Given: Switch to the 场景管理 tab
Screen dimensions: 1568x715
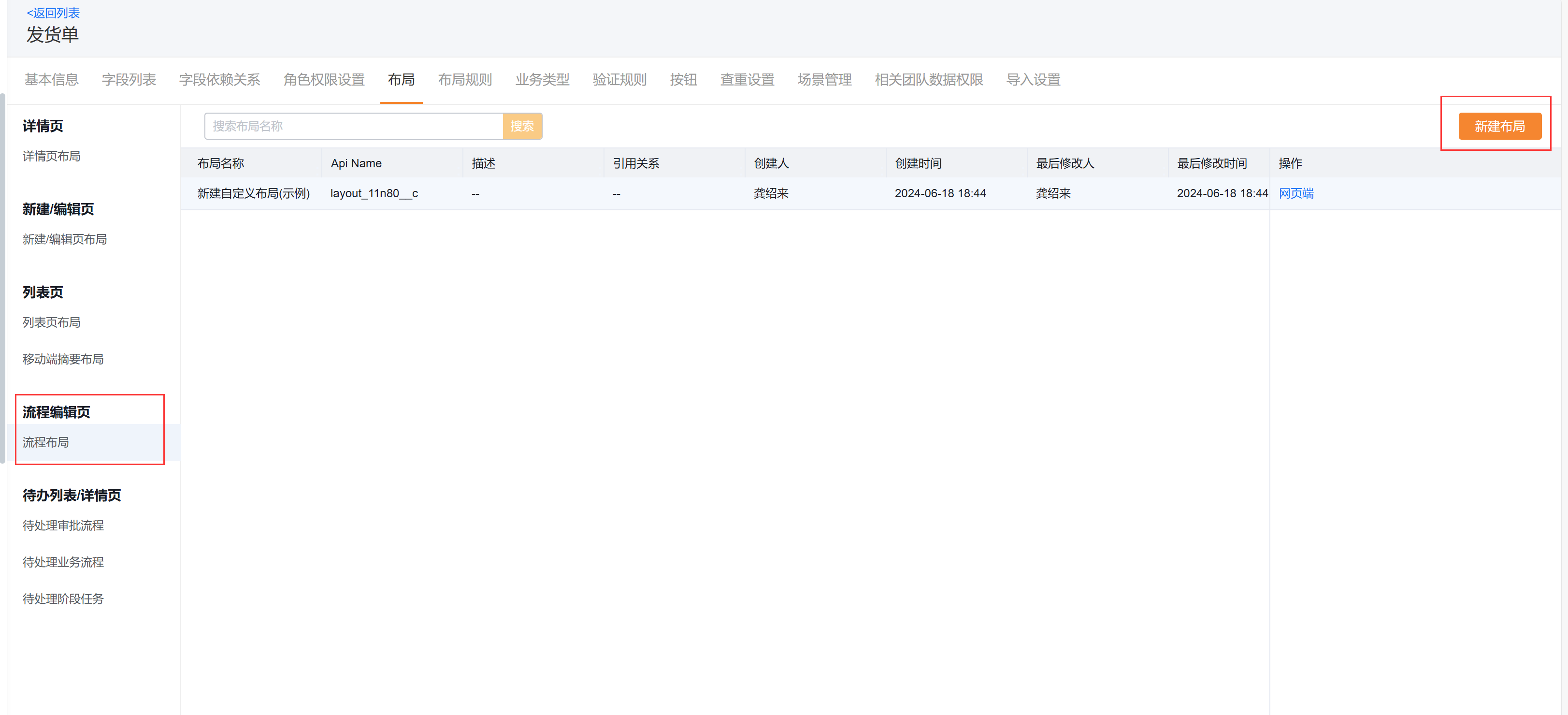Looking at the screenshot, I should [825, 80].
